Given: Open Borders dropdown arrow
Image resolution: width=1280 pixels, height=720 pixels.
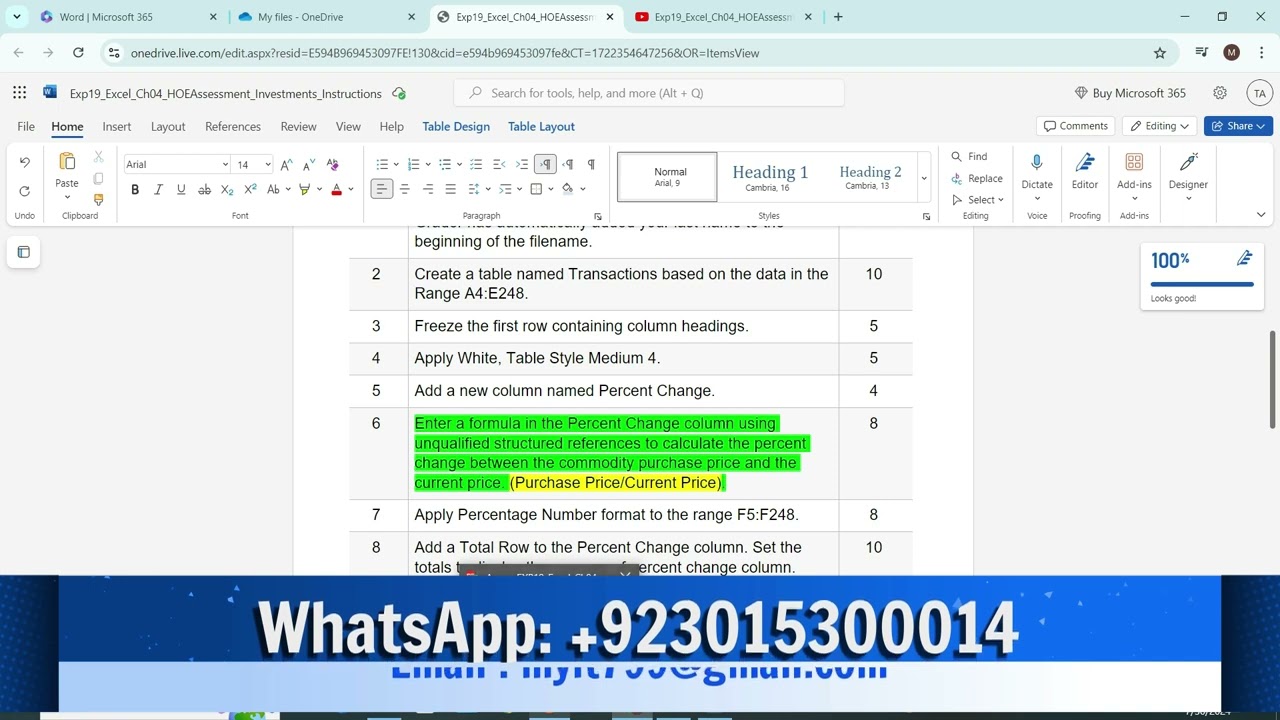Looking at the screenshot, I should click(552, 189).
